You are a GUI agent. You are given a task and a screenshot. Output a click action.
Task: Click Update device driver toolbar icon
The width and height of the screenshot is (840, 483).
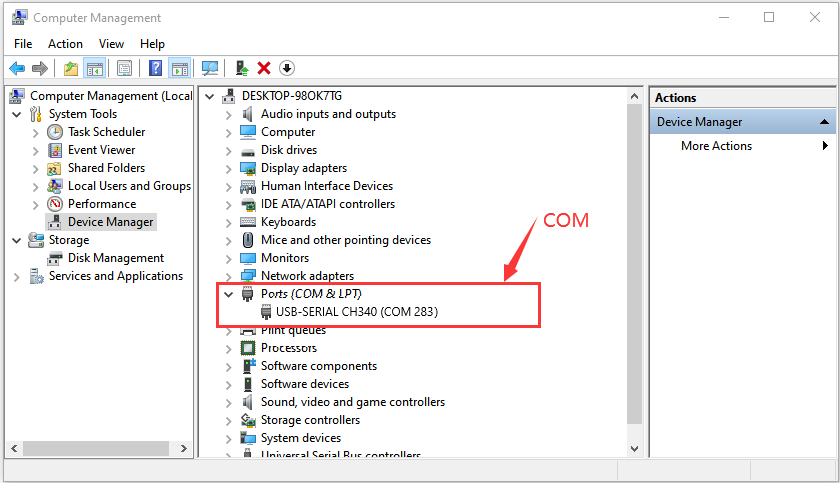click(242, 68)
